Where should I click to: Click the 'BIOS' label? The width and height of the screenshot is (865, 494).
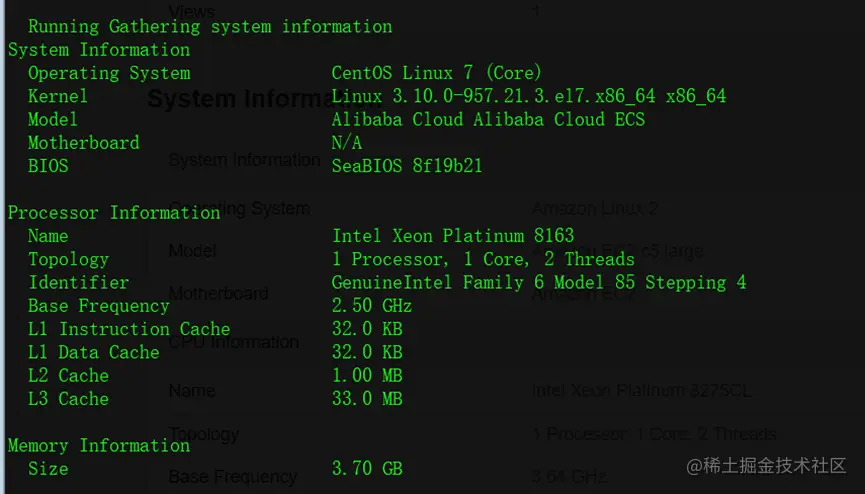(x=49, y=166)
